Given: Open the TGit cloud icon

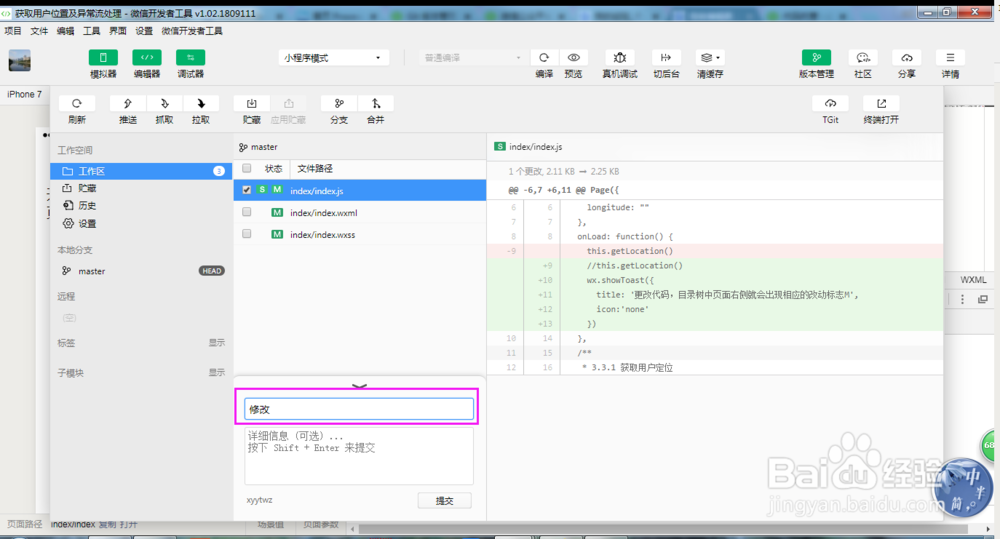Looking at the screenshot, I should pyautogui.click(x=830, y=103).
